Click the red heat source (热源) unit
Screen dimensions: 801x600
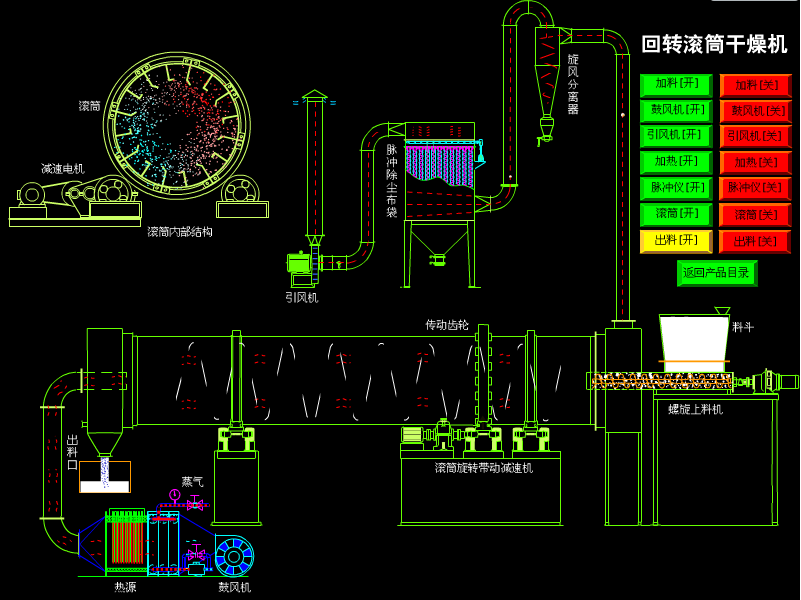127,541
